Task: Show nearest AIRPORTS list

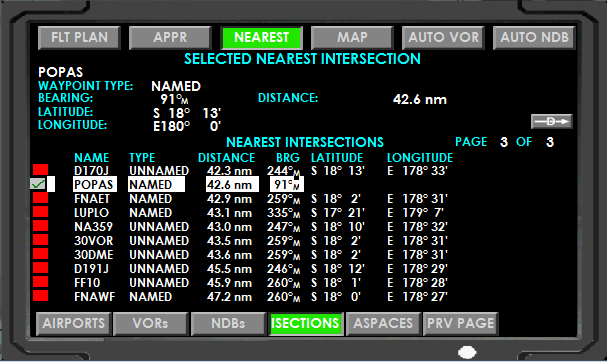Action: [x=74, y=324]
